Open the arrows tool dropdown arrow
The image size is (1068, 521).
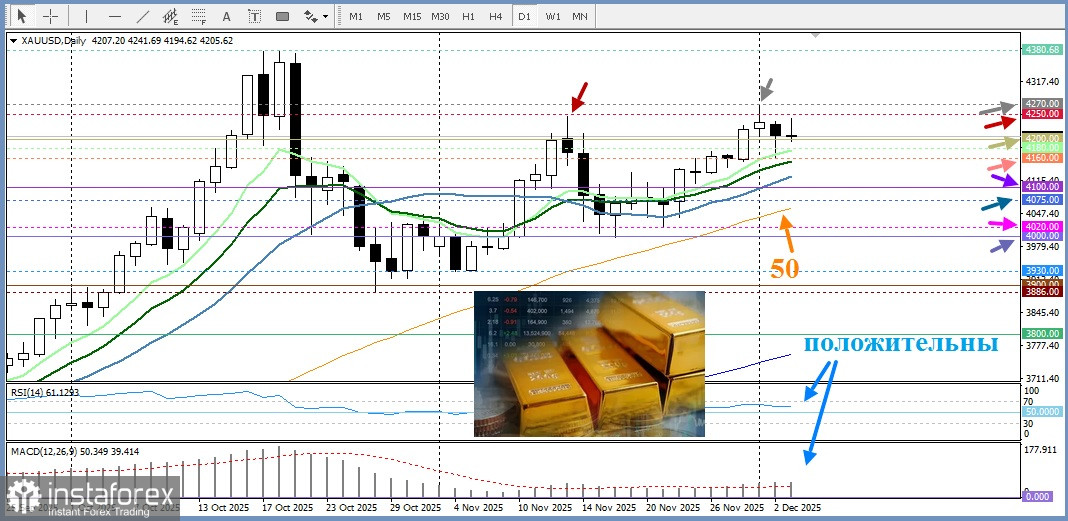point(326,16)
